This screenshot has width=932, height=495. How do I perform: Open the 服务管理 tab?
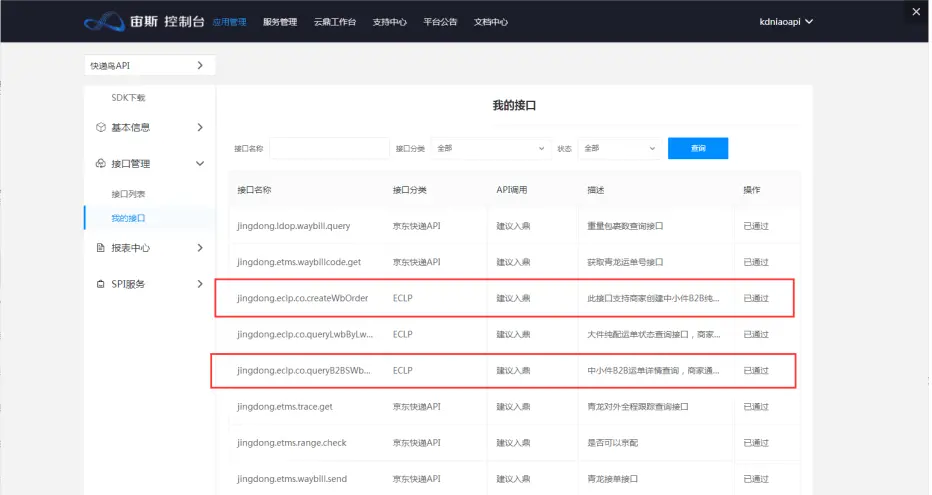click(280, 22)
